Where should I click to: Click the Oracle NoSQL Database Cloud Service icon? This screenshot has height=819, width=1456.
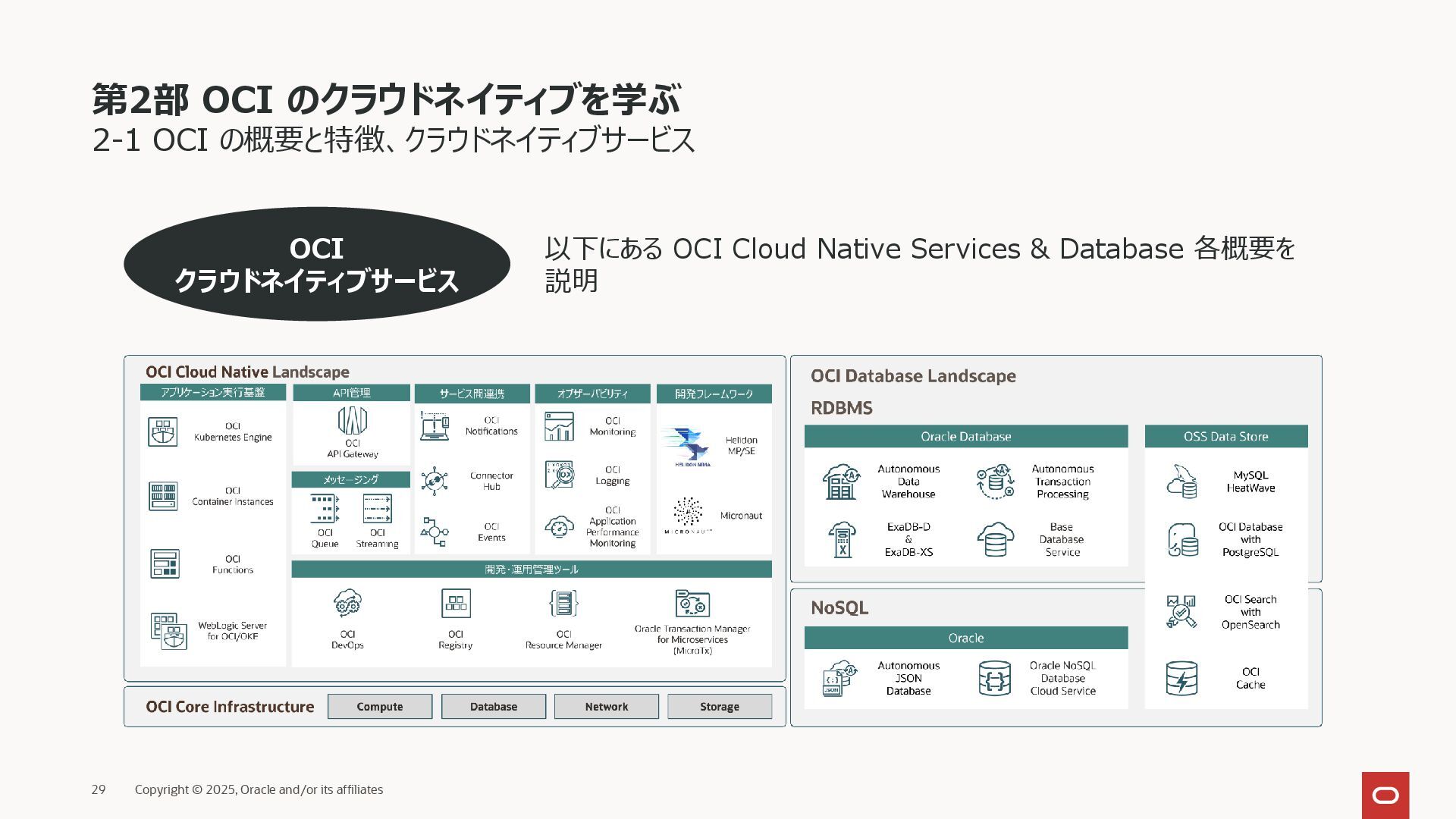[994, 678]
